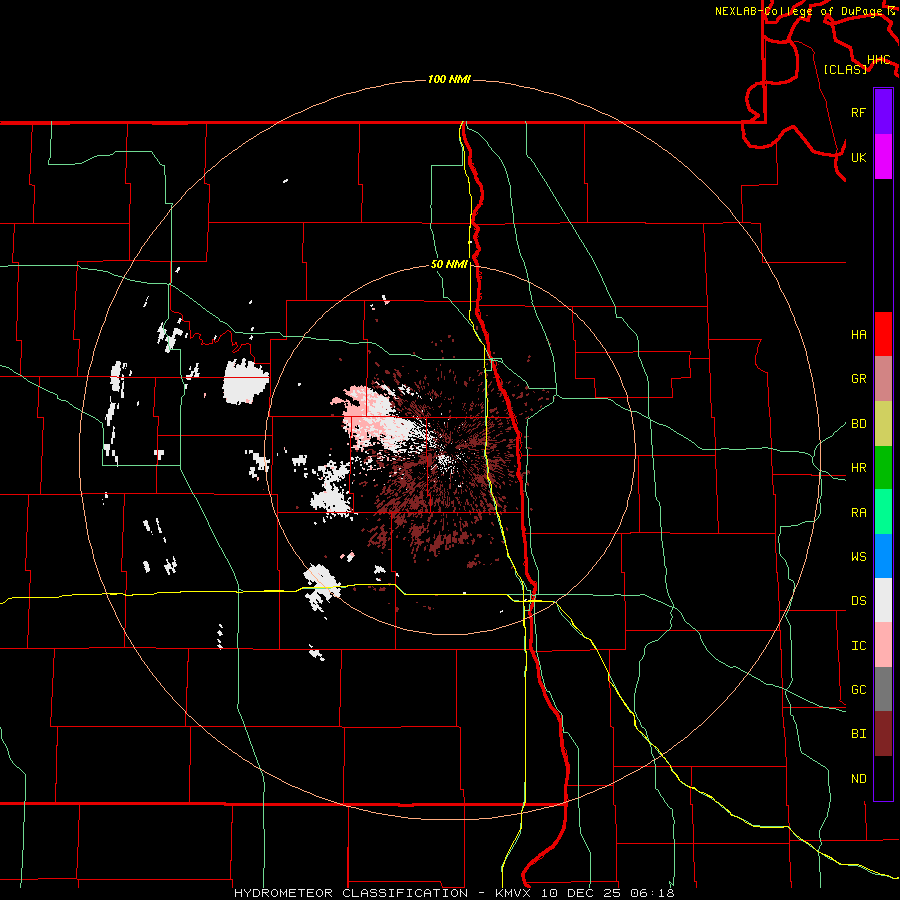Click the HA red legend swatch
This screenshot has height=900, width=900.
pyautogui.click(x=883, y=334)
